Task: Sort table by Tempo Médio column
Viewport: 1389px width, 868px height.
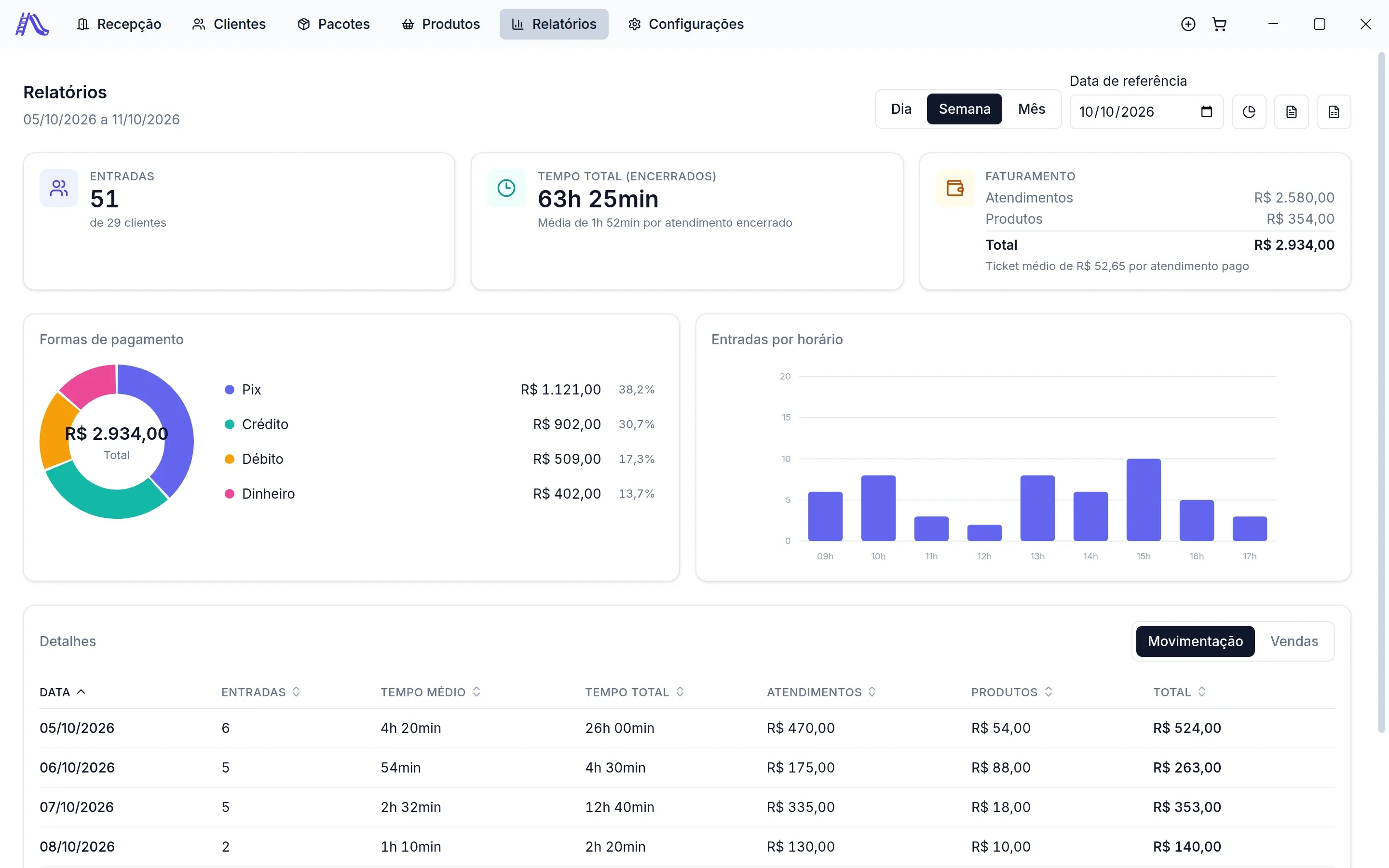Action: pyautogui.click(x=431, y=692)
